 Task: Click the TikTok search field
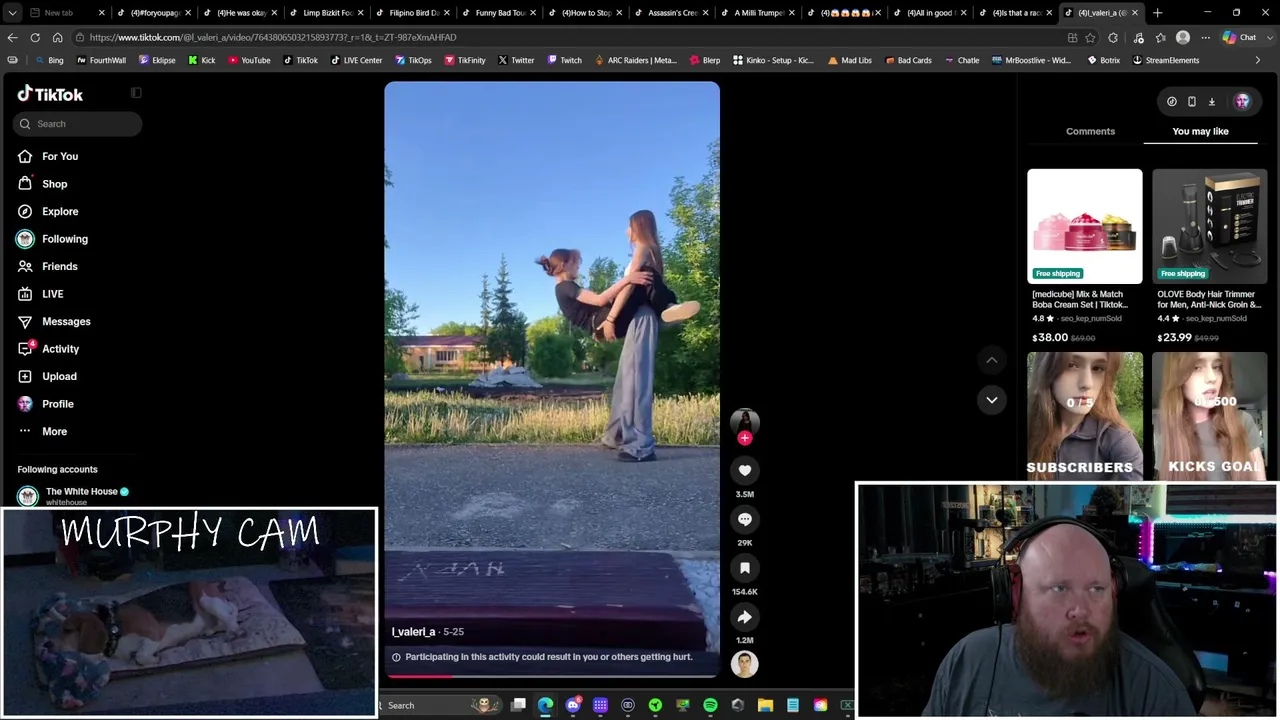click(x=78, y=124)
